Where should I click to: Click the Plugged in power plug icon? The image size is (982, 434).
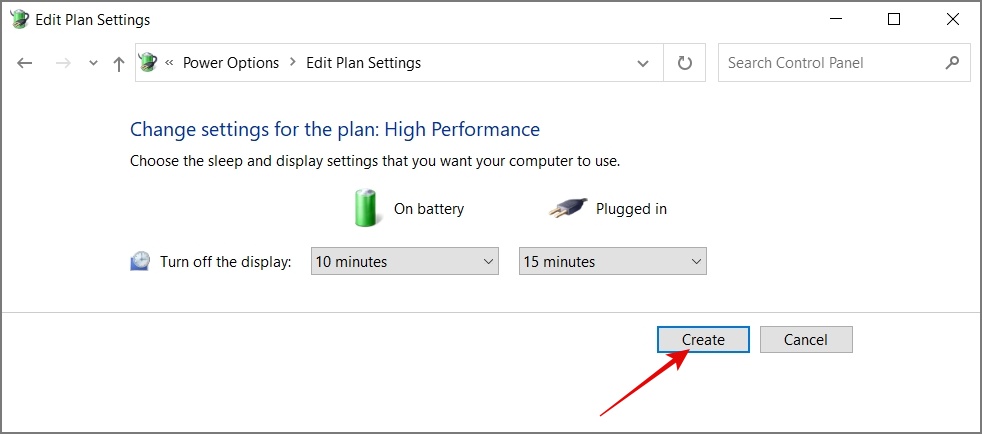(569, 209)
